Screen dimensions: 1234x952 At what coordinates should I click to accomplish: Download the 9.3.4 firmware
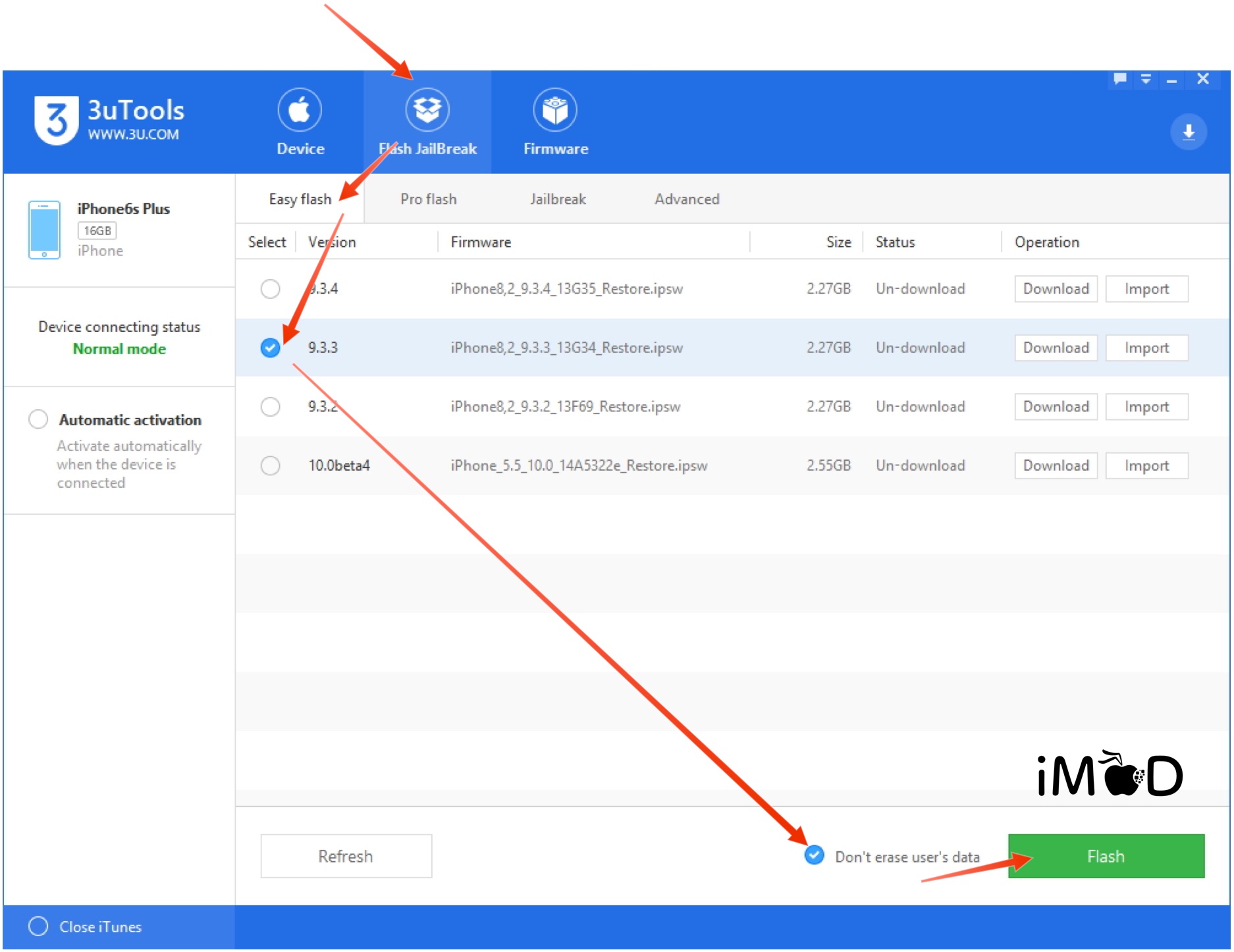point(1056,288)
